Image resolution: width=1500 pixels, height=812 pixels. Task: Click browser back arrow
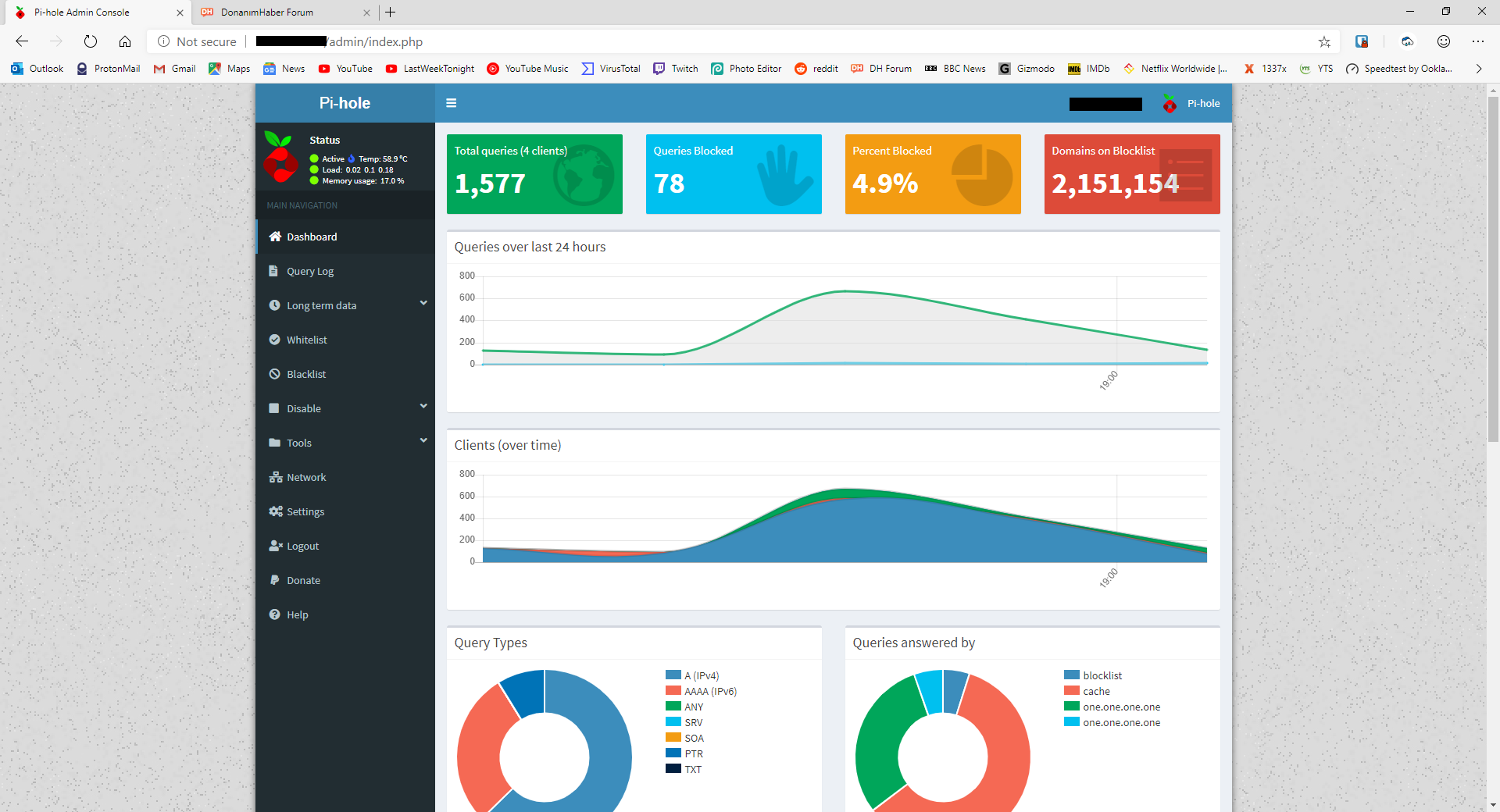(22, 41)
